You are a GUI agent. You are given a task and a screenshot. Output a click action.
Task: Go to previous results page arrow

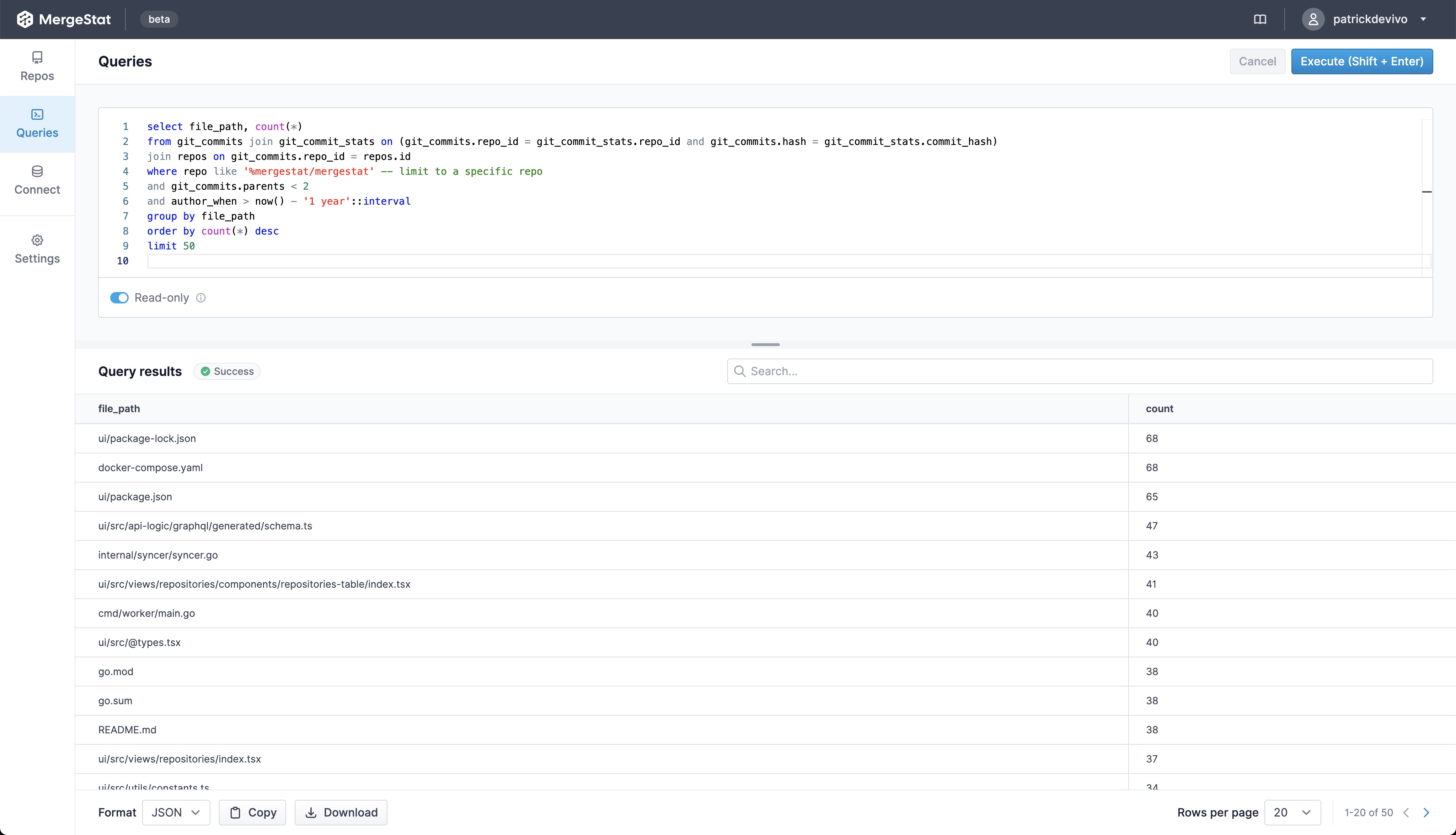coord(1406,813)
